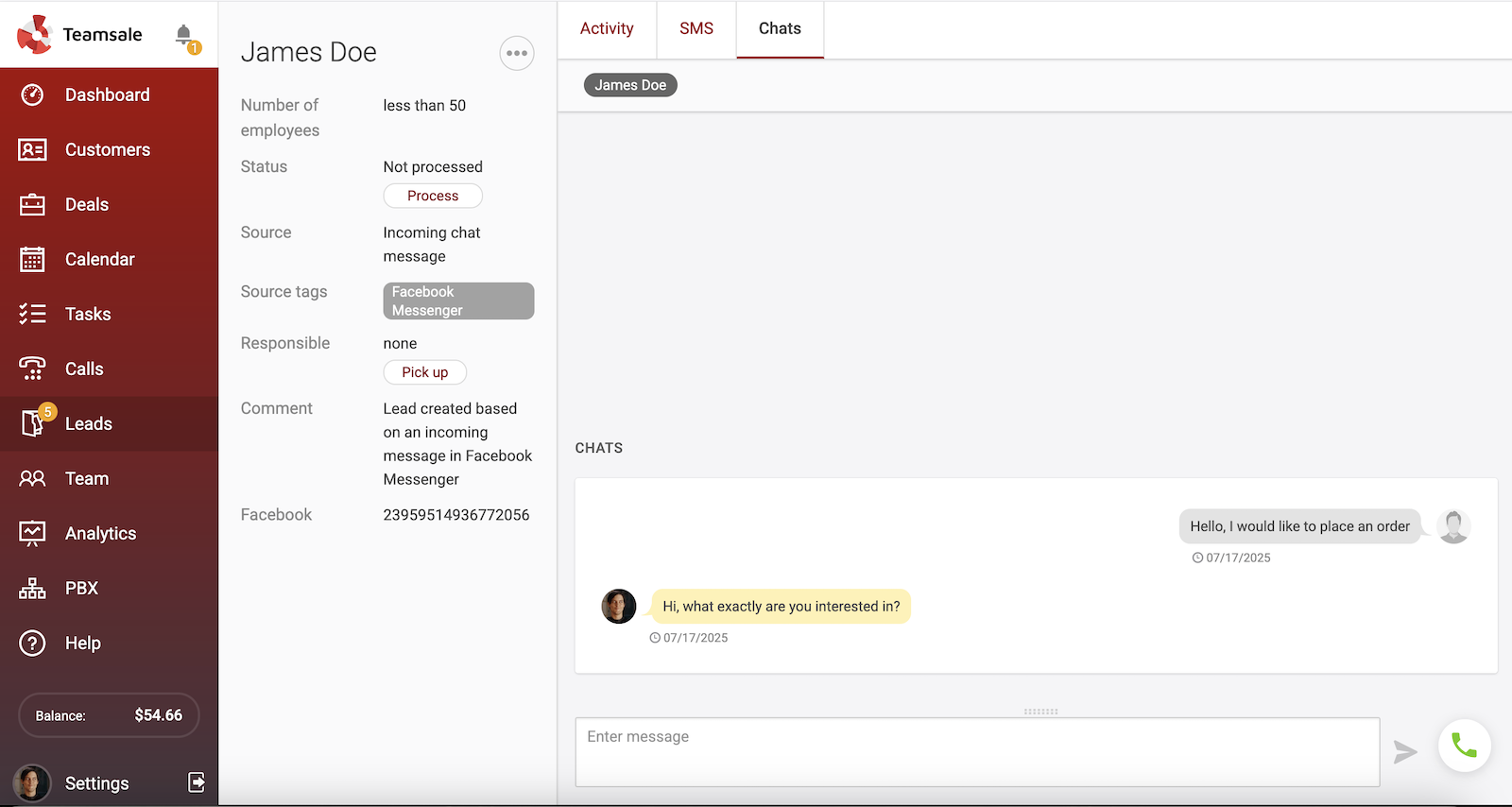Open the three-dot lead options menu
This screenshot has width=1512, height=807.
point(517,53)
